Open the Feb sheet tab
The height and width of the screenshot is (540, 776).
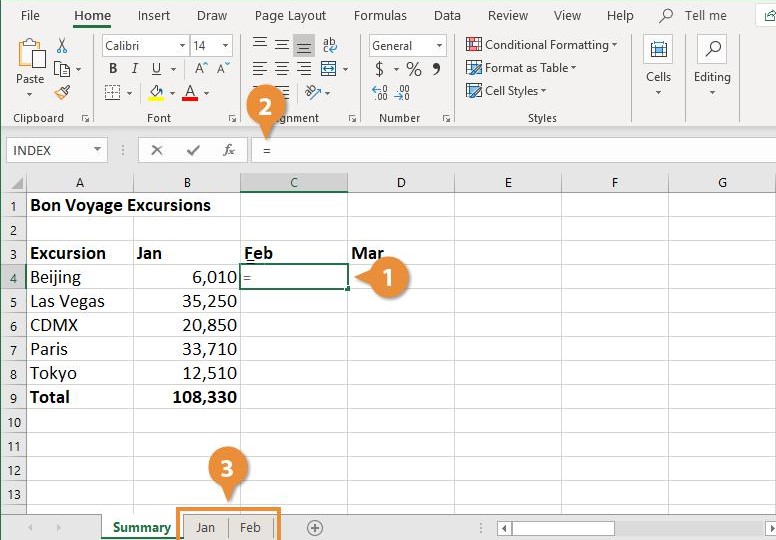coord(250,528)
